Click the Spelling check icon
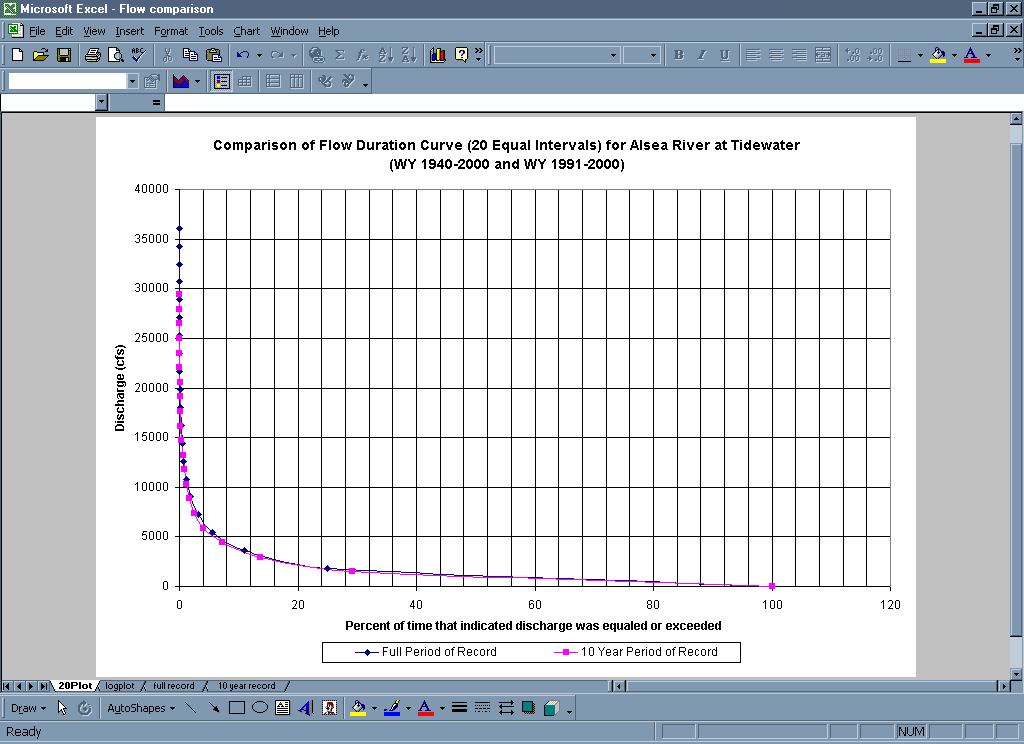 tap(138, 55)
